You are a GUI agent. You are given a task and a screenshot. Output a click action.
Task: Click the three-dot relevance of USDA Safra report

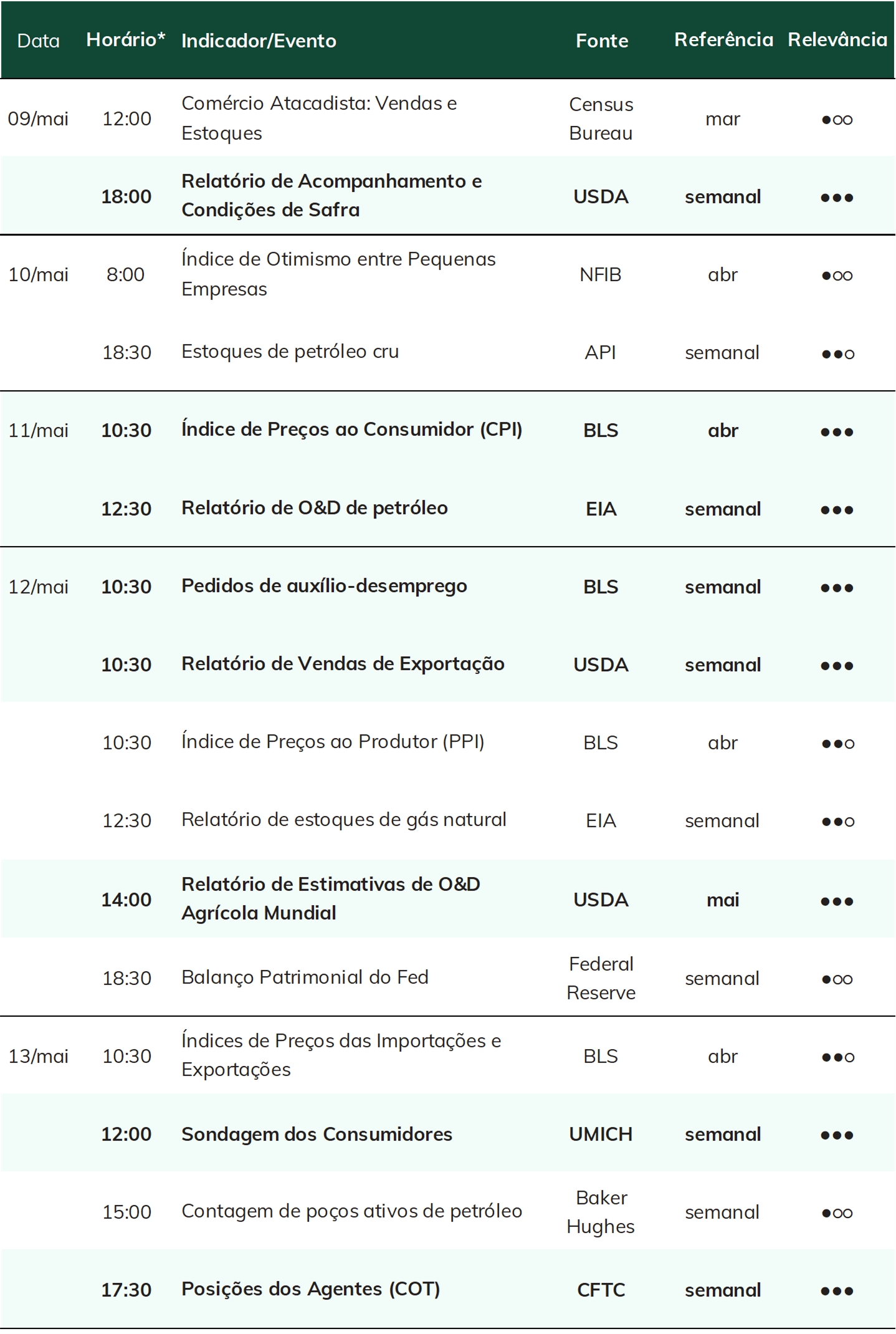(837, 198)
